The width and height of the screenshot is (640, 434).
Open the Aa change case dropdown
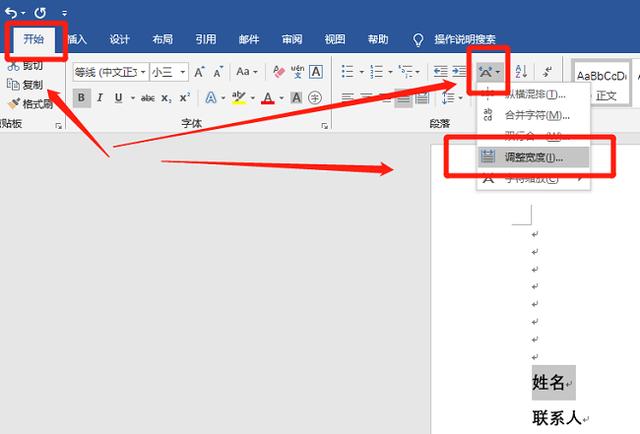(247, 72)
